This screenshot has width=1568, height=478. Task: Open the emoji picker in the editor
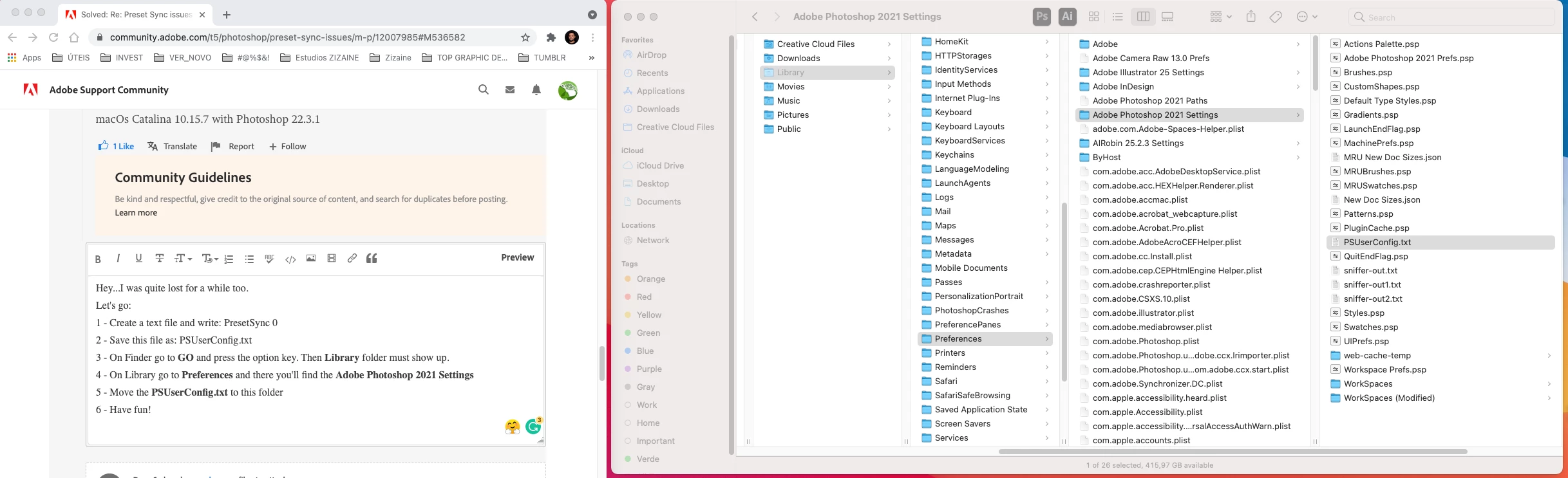point(513,427)
